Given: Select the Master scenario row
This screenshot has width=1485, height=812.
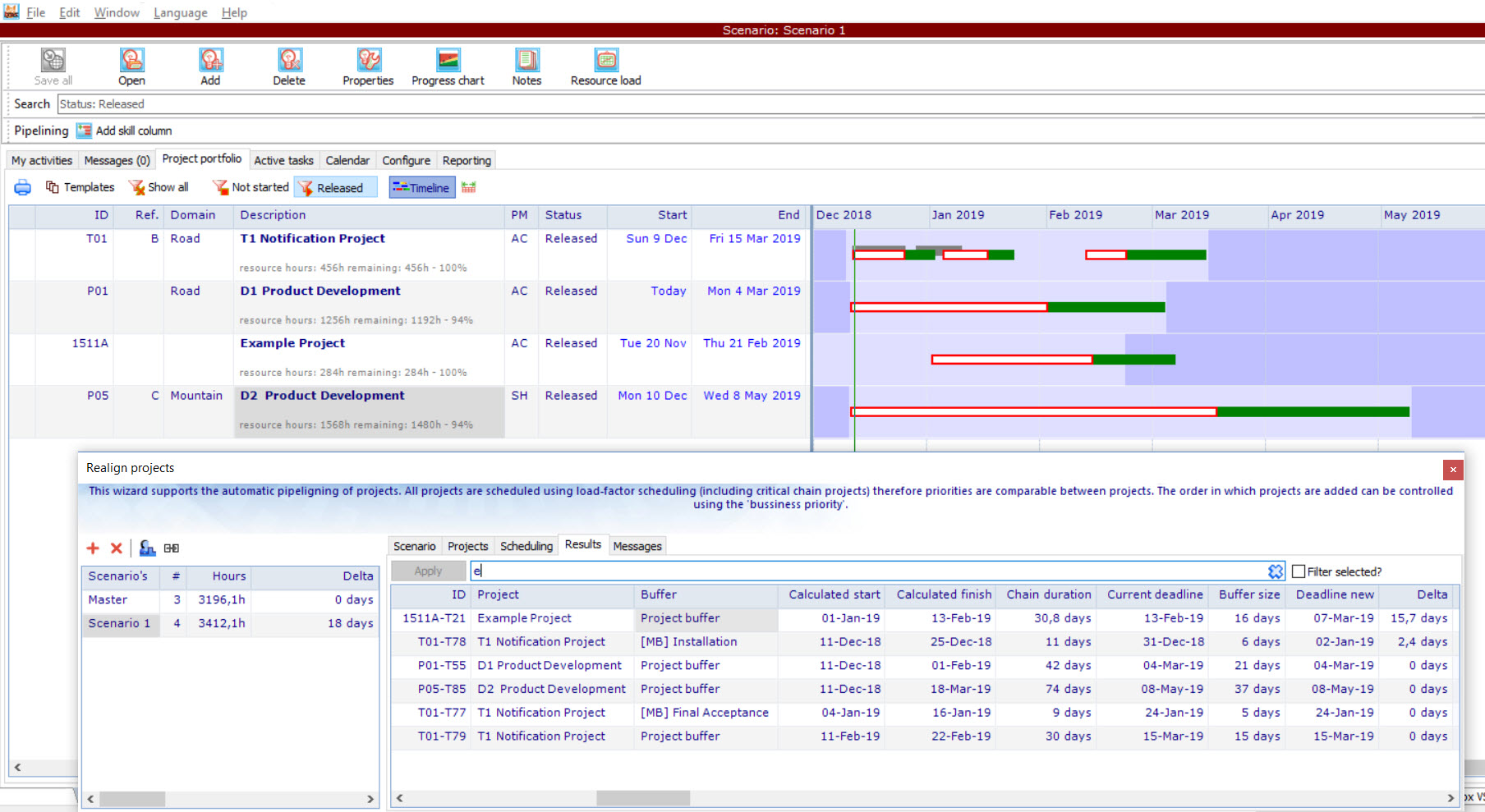Looking at the screenshot, I should coord(230,600).
